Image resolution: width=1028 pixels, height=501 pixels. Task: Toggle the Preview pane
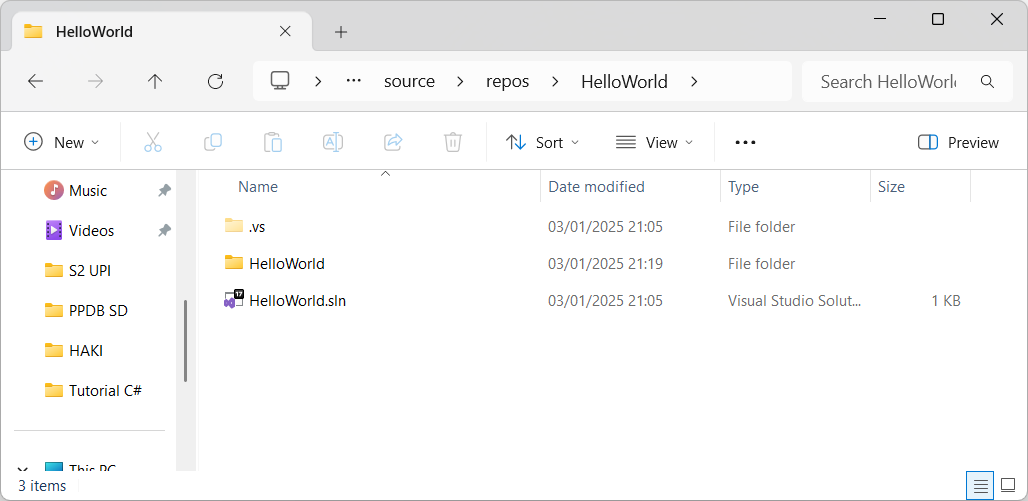click(958, 142)
